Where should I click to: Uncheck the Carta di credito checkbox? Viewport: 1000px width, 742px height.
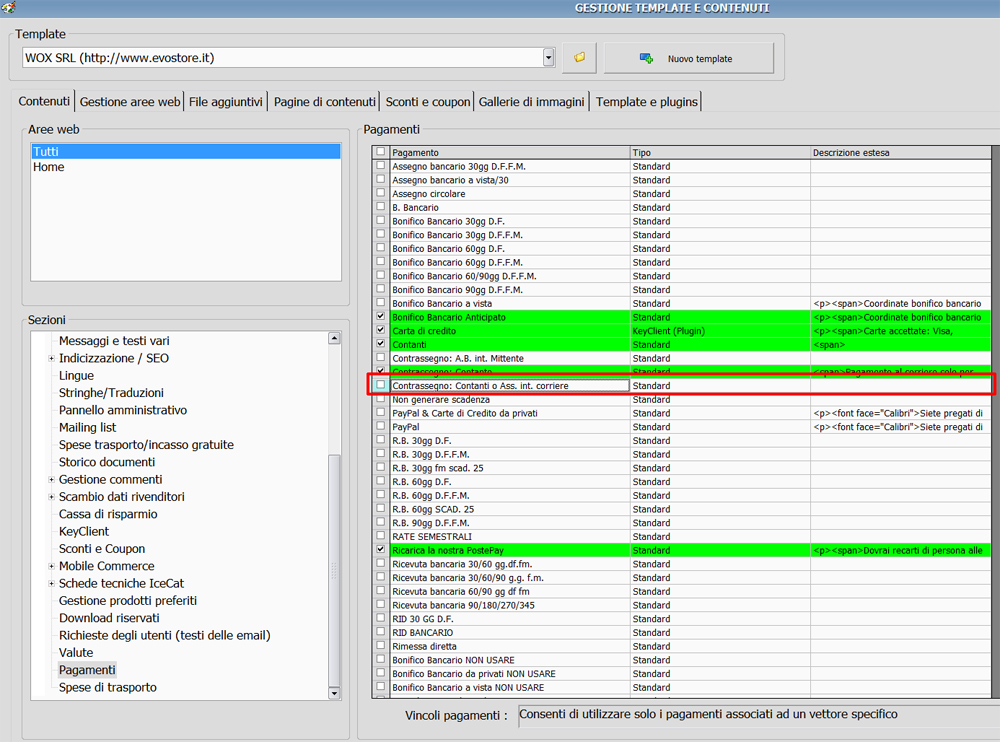tap(381, 330)
